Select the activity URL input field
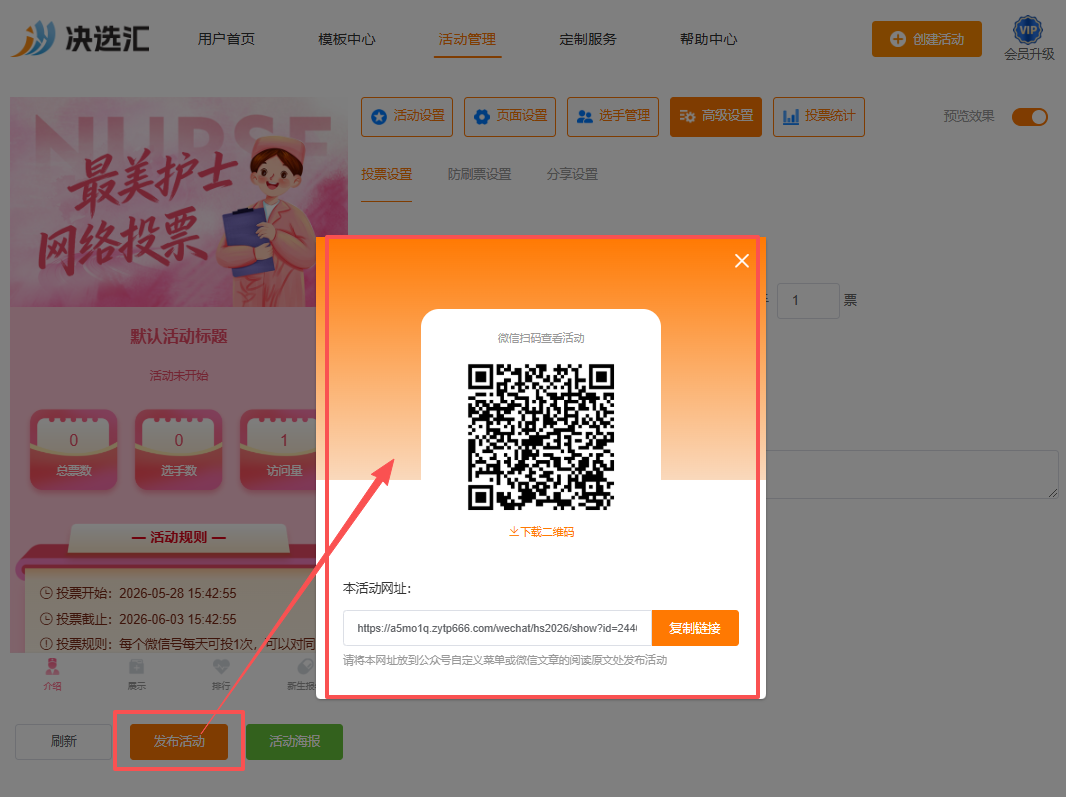Viewport: 1066px width, 797px height. (497, 628)
